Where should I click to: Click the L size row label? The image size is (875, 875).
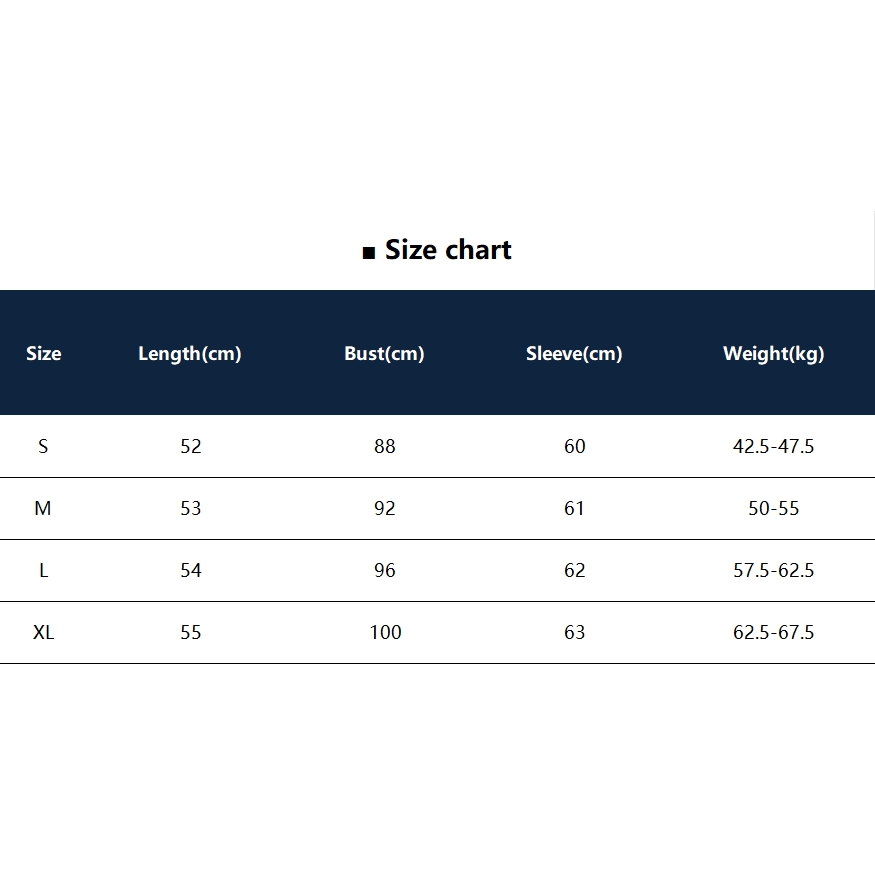point(44,570)
